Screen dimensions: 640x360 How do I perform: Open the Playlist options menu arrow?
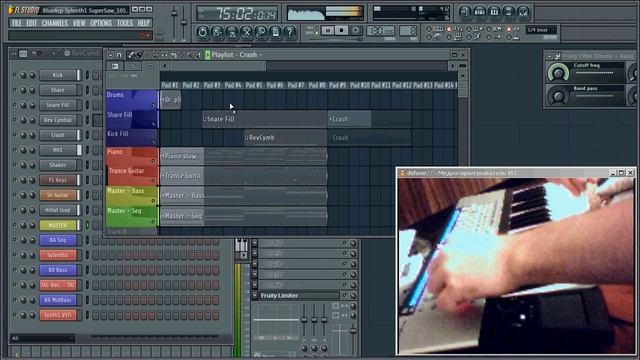(111, 55)
